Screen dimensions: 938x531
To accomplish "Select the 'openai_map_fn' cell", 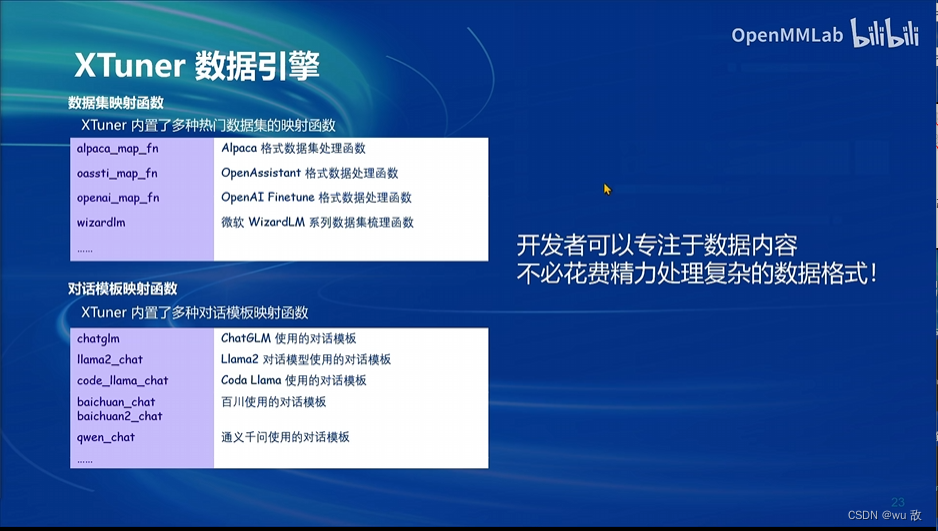I will (118, 198).
